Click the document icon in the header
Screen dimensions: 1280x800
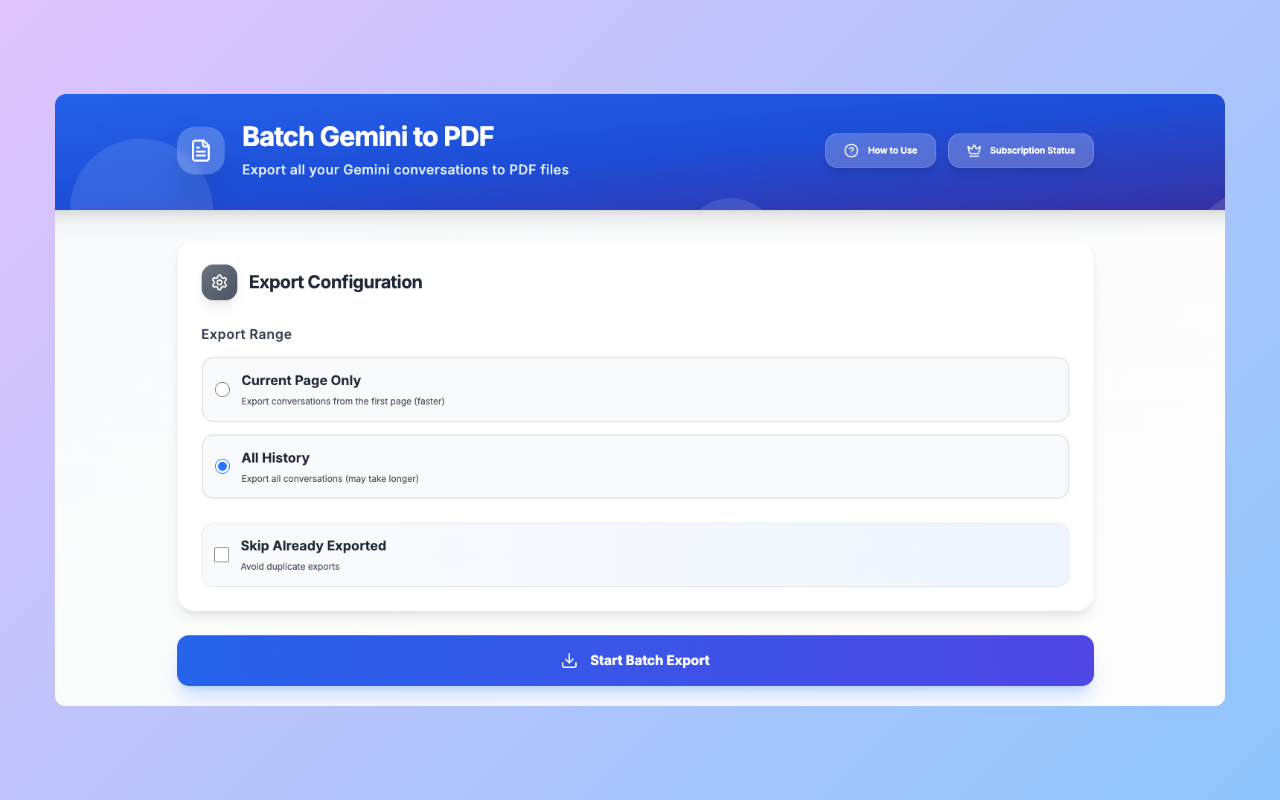tap(200, 150)
